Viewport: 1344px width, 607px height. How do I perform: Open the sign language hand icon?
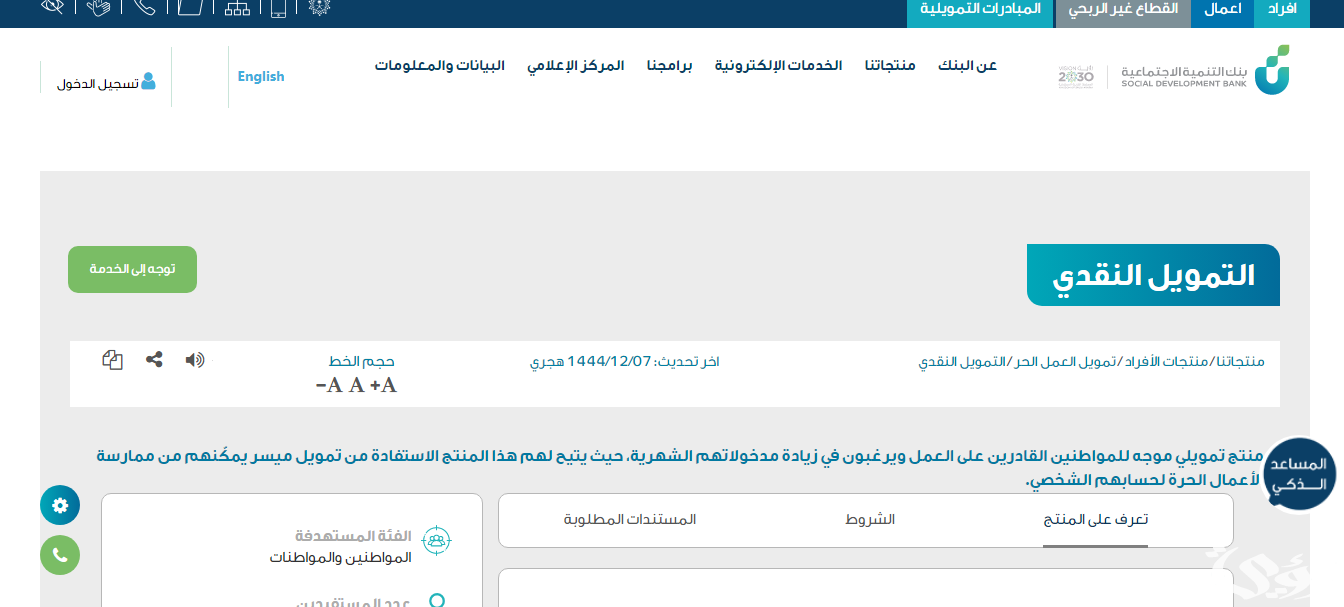pos(98,7)
